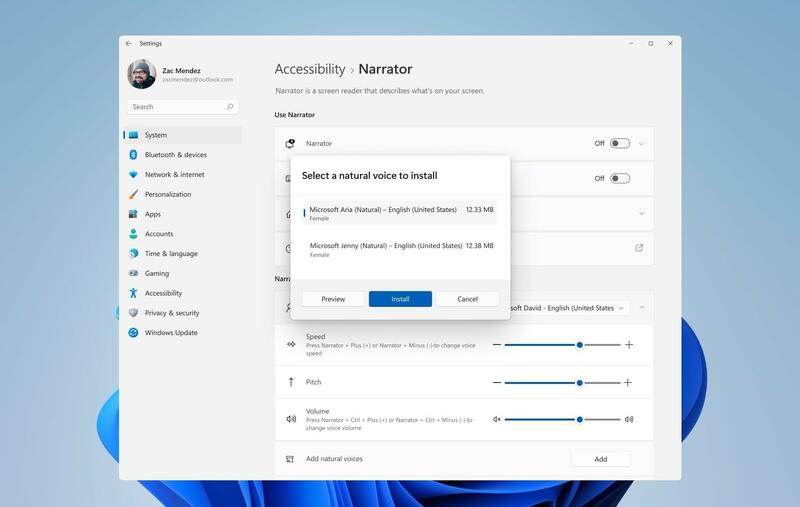
Task: Click the muted speaker icon beside Volume slider
Action: tap(496, 419)
